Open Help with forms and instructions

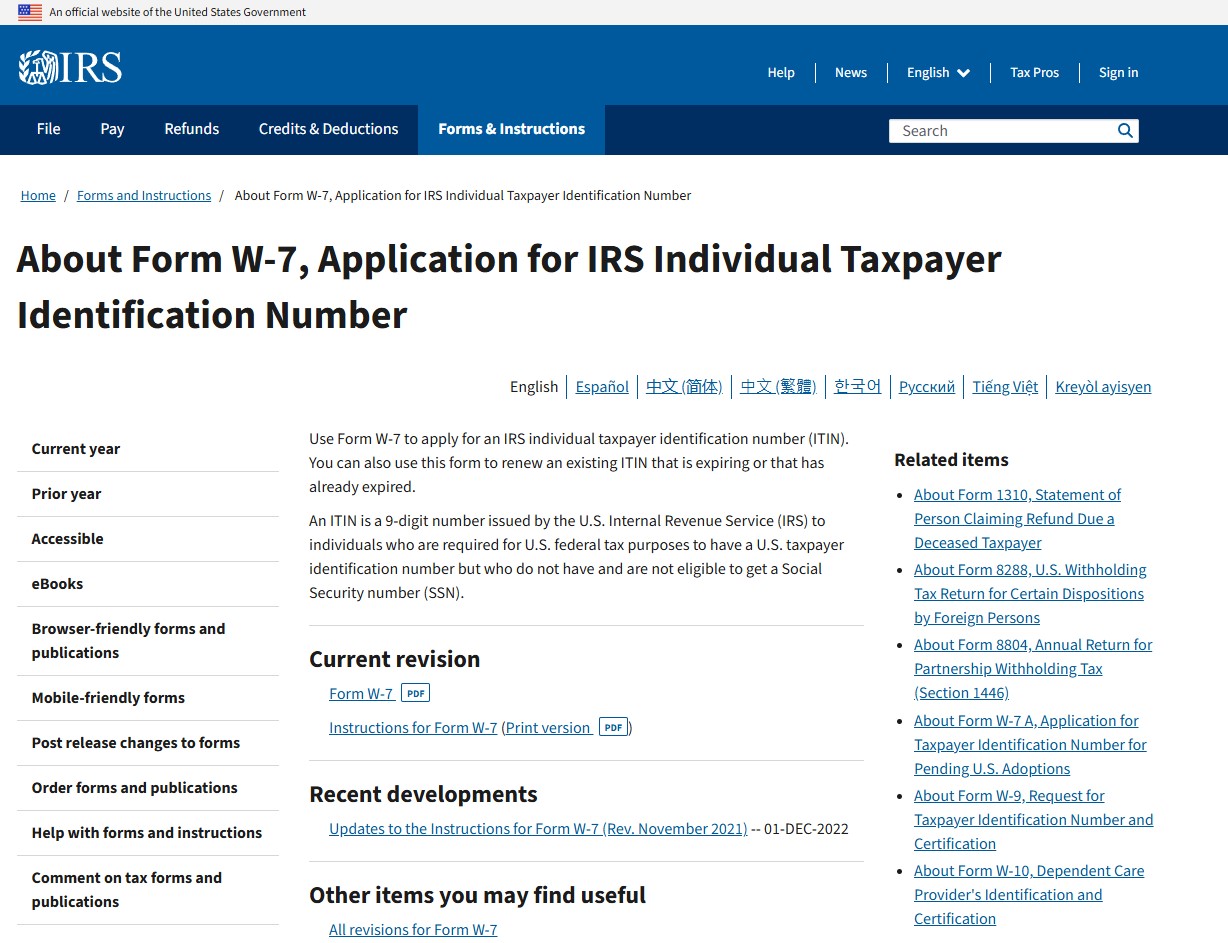point(148,833)
